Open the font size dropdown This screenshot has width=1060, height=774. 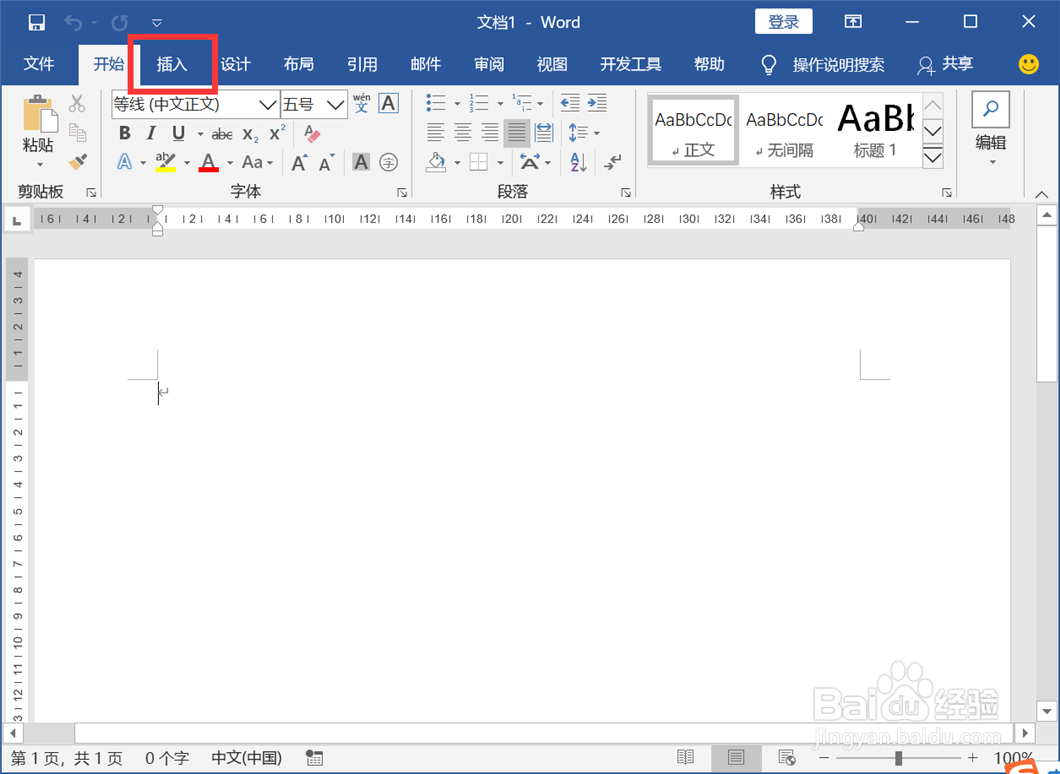(x=336, y=104)
